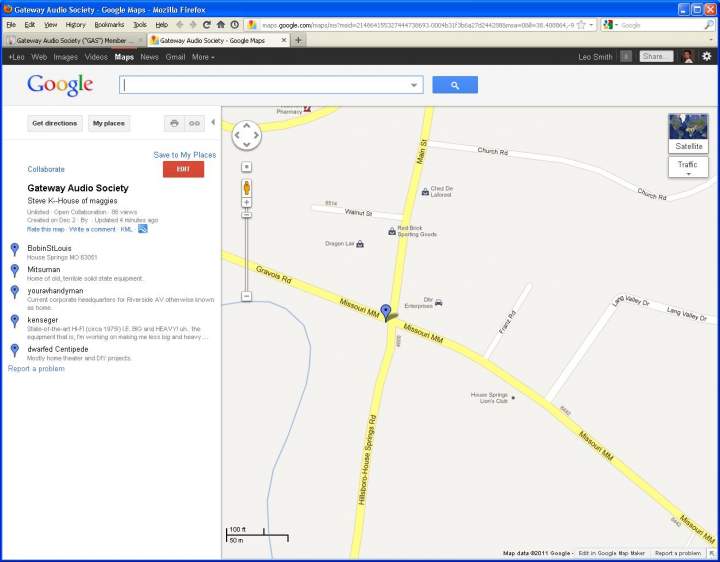Click zoom slider handle
Viewport: 720px width, 562px height.
point(247,215)
